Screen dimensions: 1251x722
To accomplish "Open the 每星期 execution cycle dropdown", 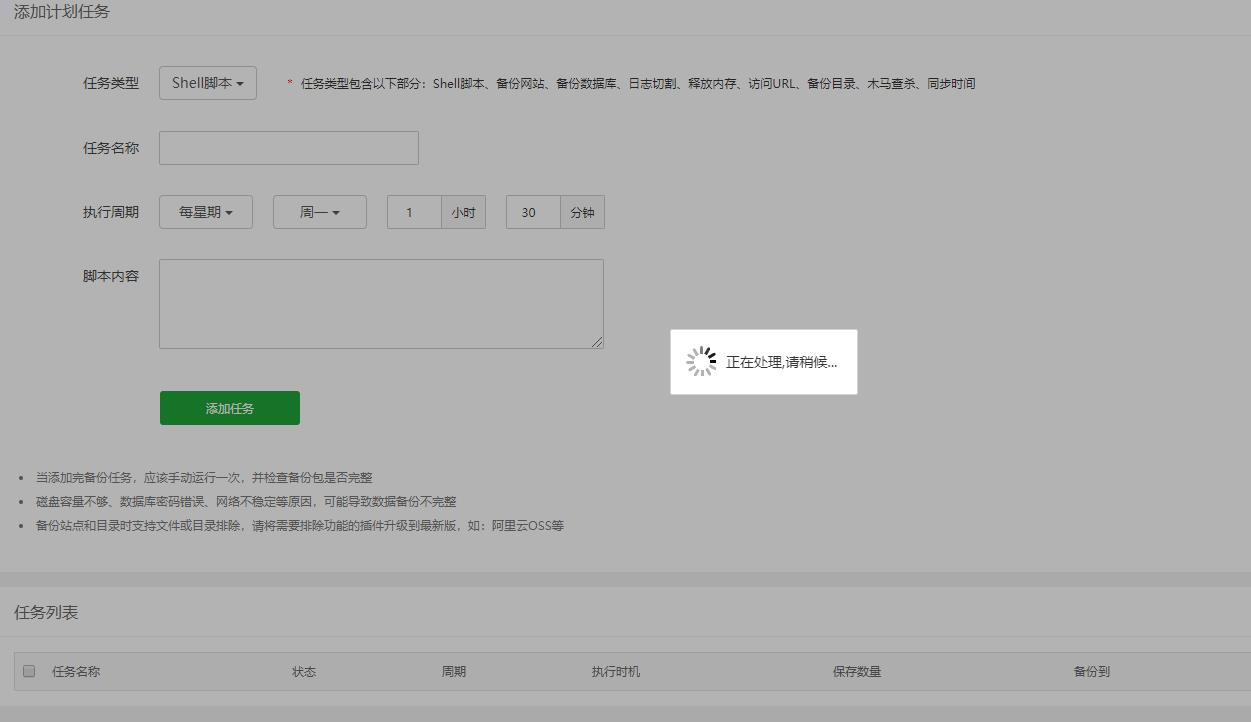I will pos(204,211).
